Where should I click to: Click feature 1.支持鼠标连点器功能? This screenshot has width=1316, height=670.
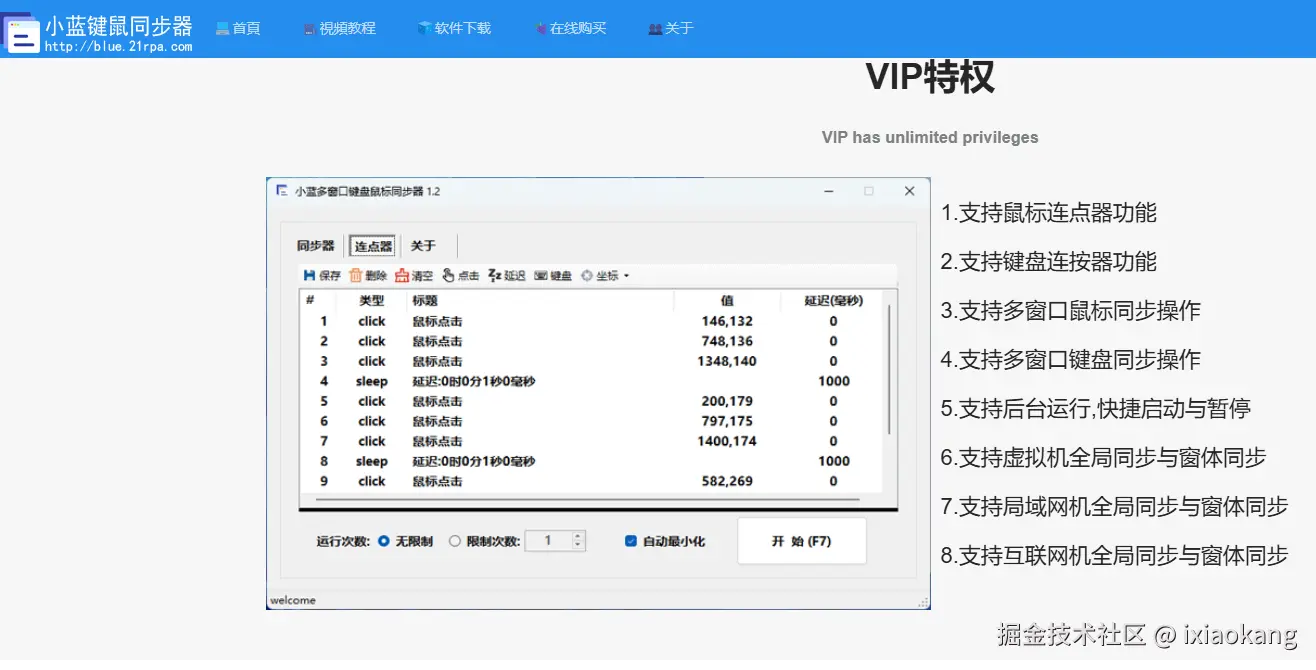1049,212
